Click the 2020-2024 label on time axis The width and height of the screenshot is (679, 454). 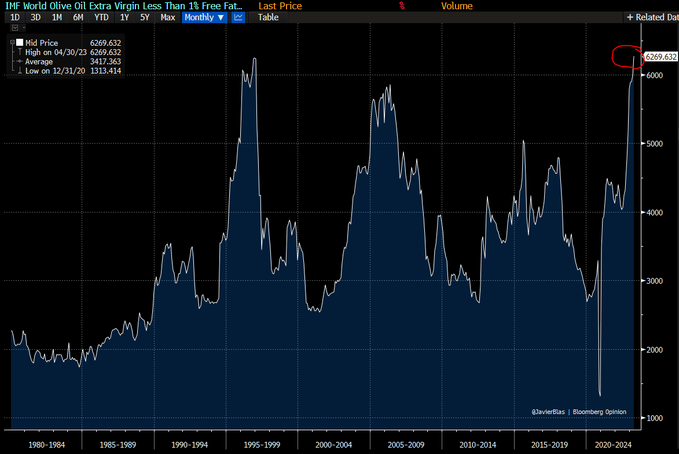coord(610,440)
